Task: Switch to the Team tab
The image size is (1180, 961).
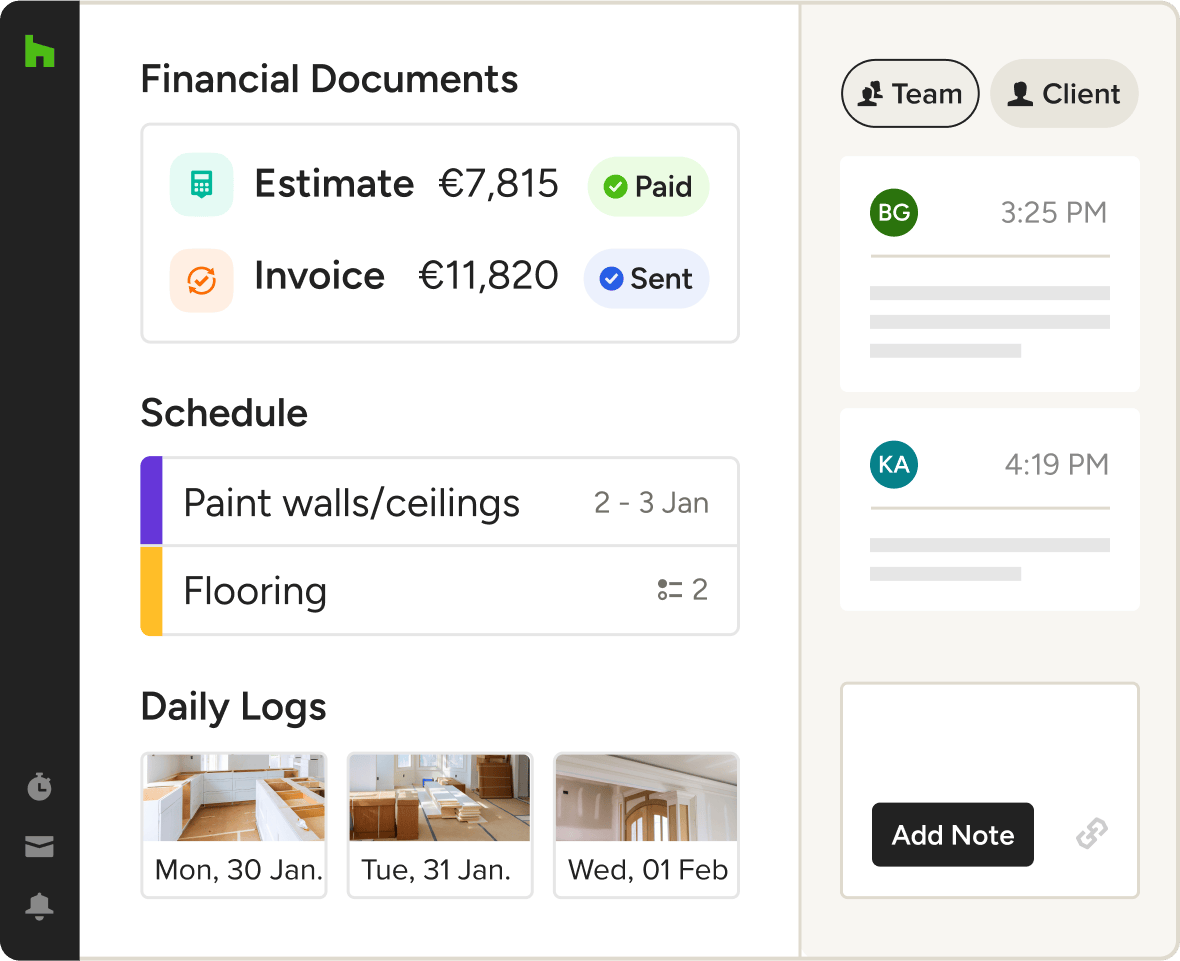Action: click(x=910, y=94)
